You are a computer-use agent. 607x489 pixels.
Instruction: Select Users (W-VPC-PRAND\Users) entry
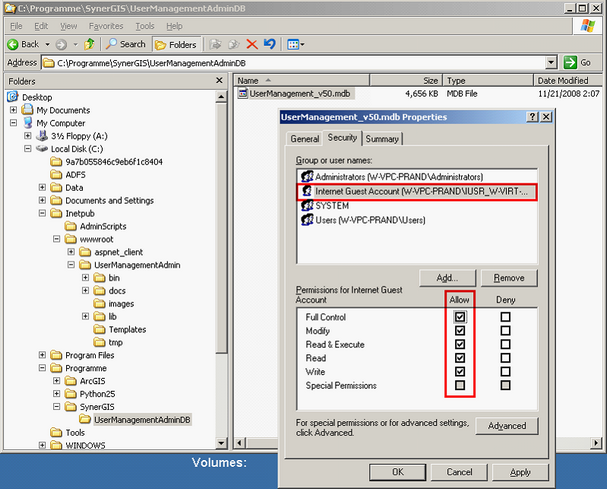(x=363, y=220)
